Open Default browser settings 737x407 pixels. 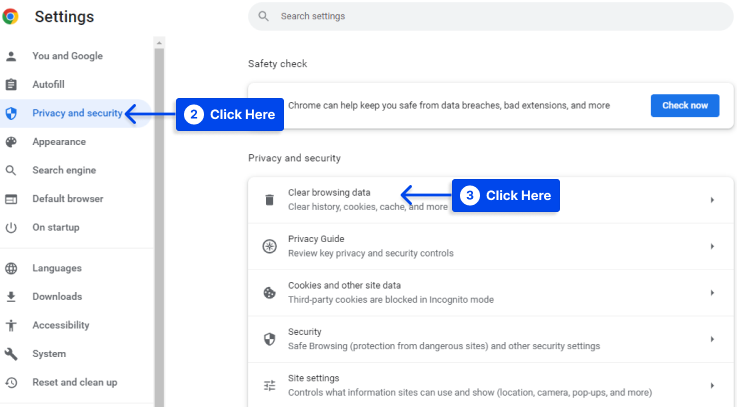click(x=68, y=199)
